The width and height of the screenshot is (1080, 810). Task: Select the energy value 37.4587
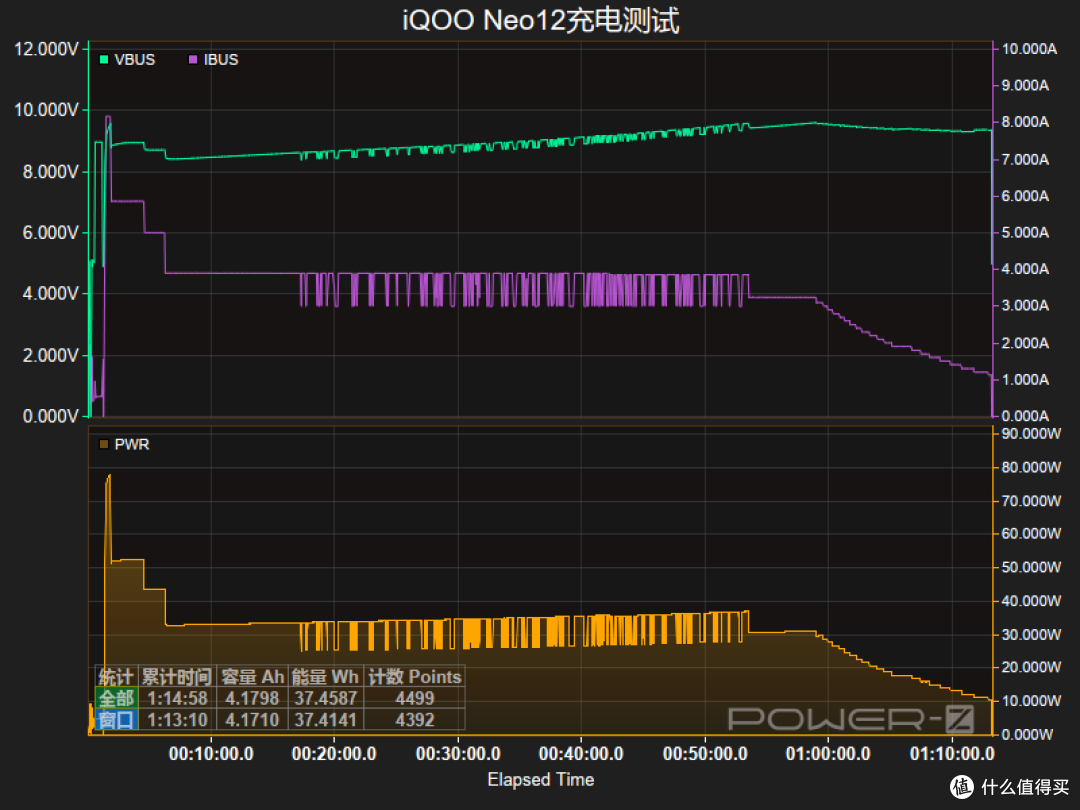pyautogui.click(x=326, y=698)
